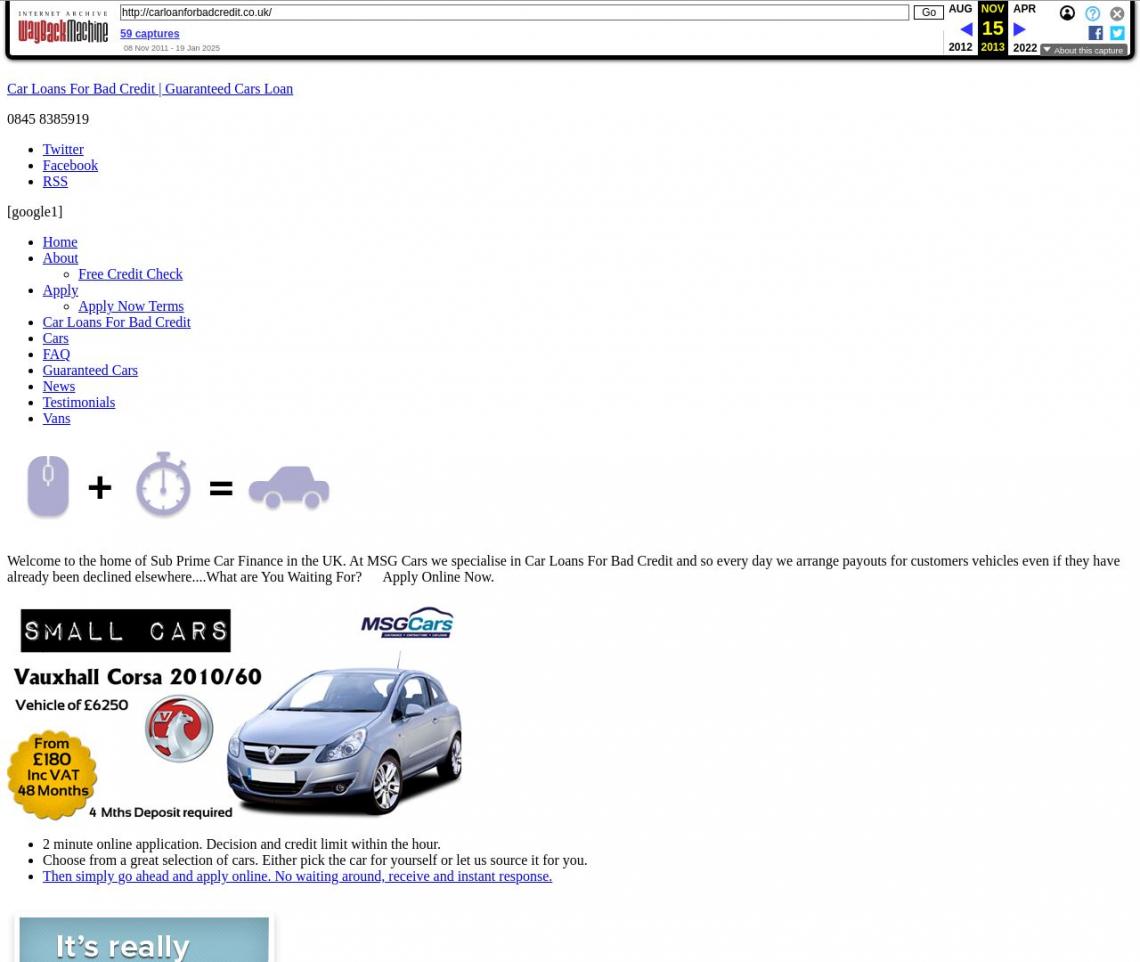Open the Wayback user account icon

[1067, 13]
